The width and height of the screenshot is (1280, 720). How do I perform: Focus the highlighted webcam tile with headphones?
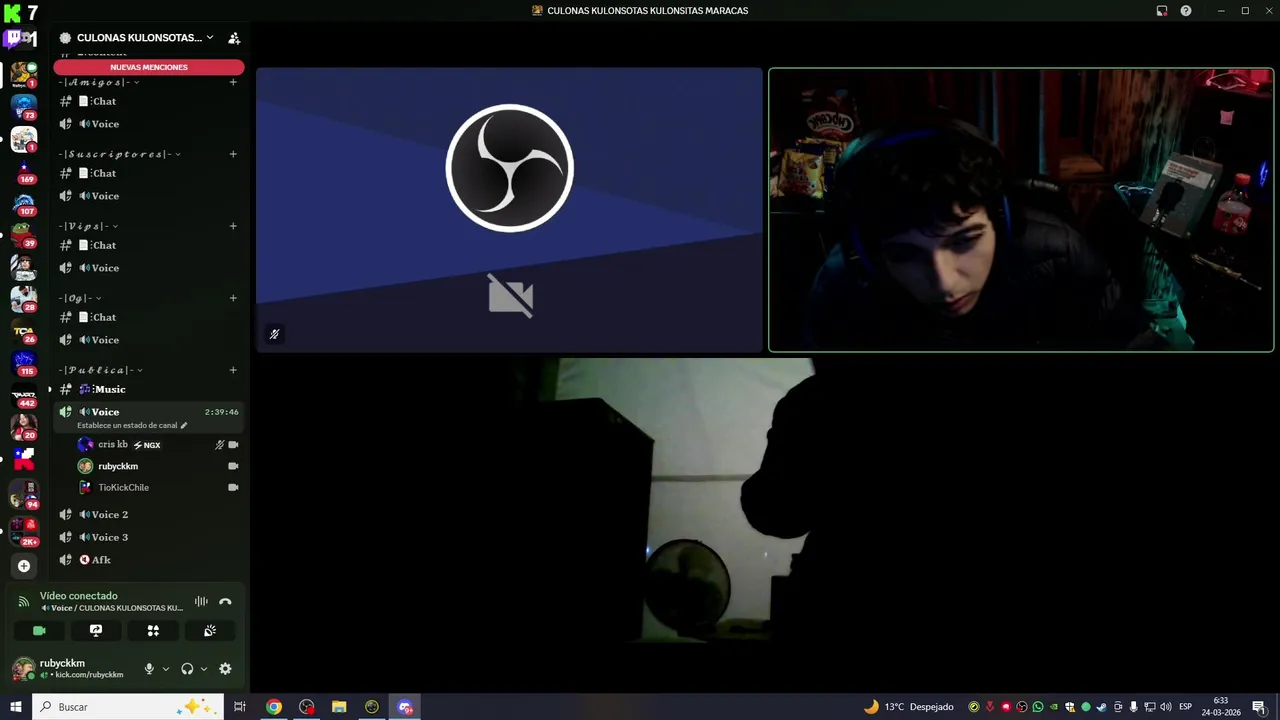click(x=1021, y=210)
